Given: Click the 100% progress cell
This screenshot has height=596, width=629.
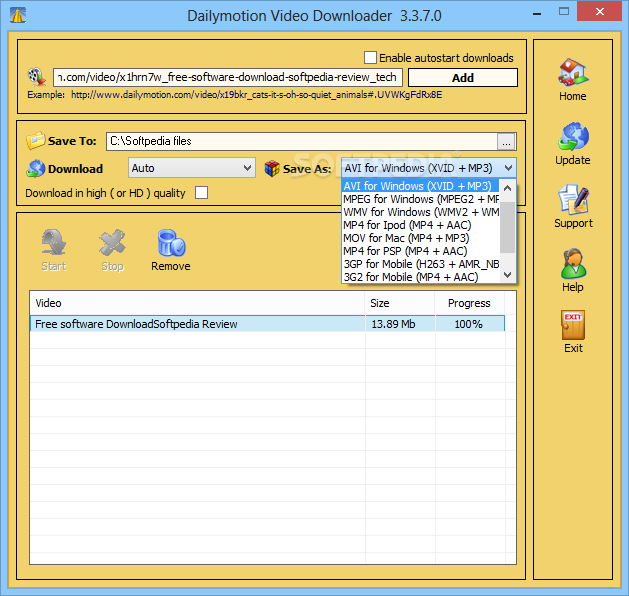Looking at the screenshot, I should pyautogui.click(x=469, y=324).
